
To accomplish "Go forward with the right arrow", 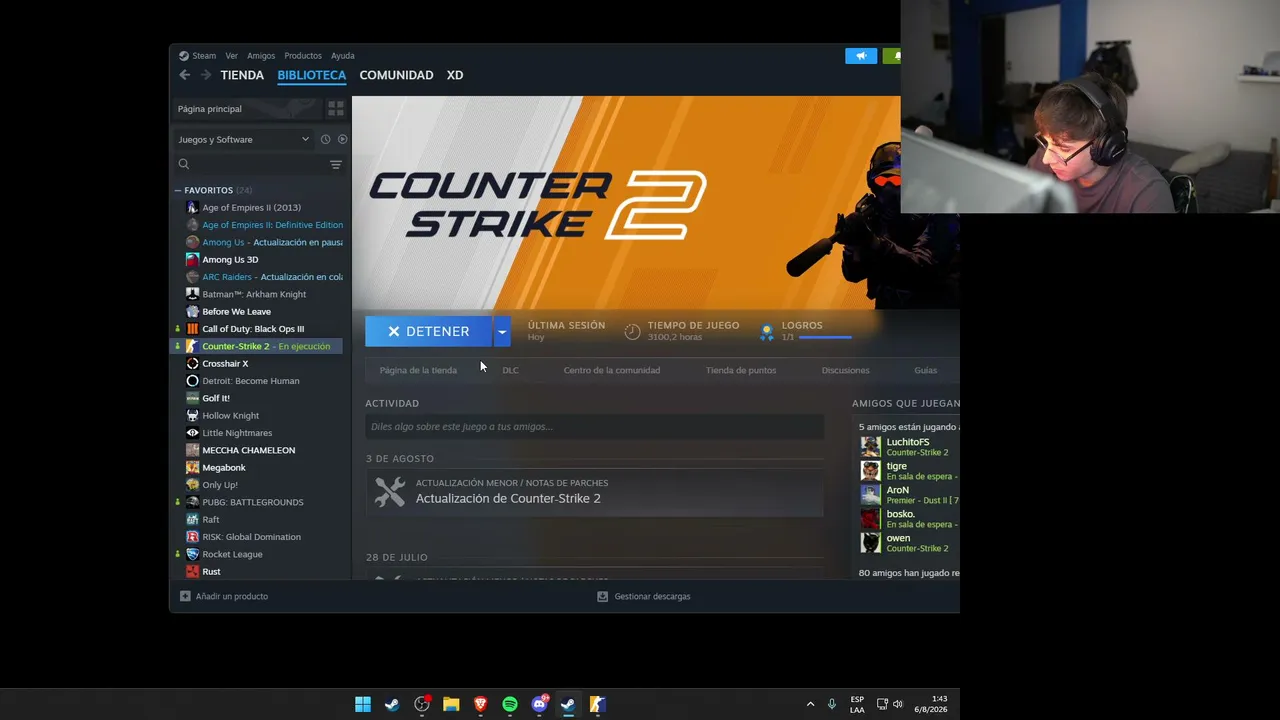I will tap(206, 75).
